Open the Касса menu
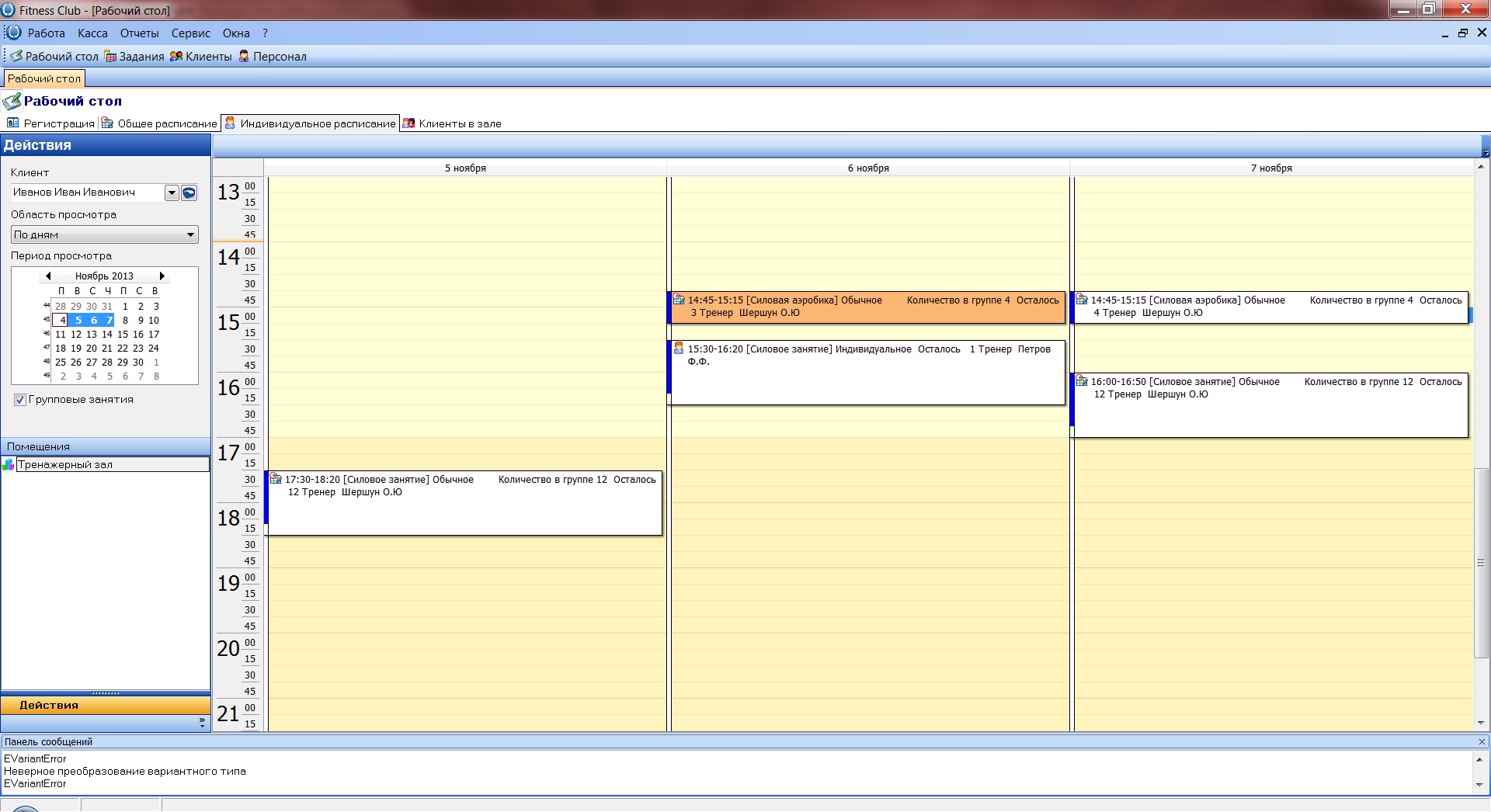Viewport: 1491px width, 812px height. 92,33
